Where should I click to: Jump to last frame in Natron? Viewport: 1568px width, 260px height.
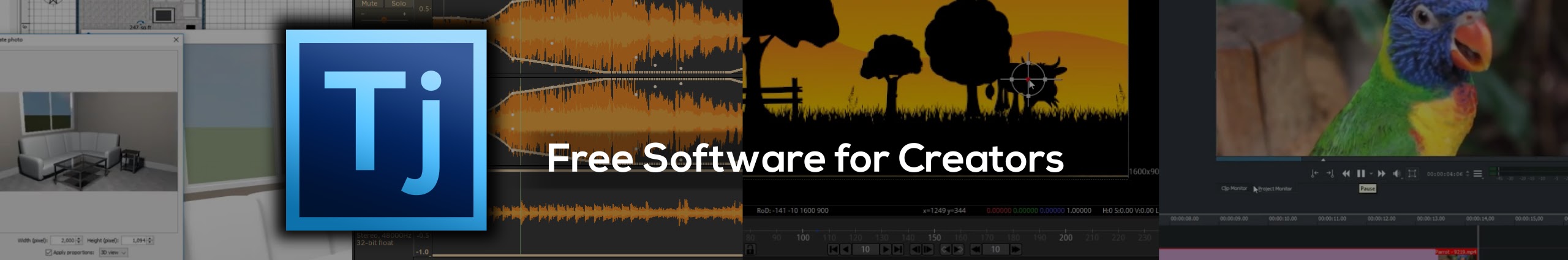898,250
